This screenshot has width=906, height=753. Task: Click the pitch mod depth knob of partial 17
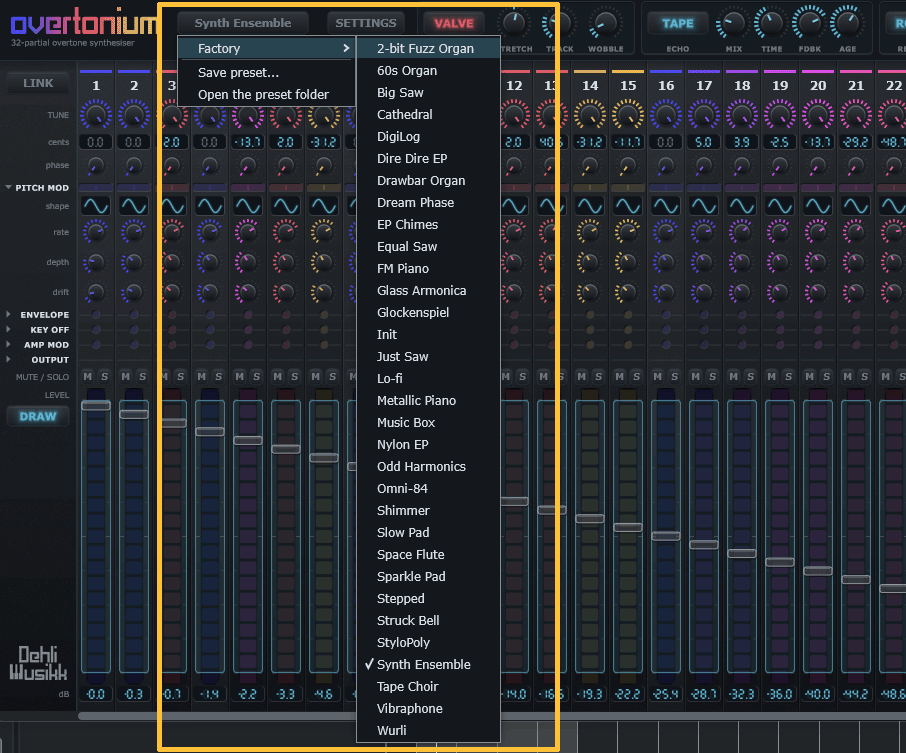click(x=704, y=262)
